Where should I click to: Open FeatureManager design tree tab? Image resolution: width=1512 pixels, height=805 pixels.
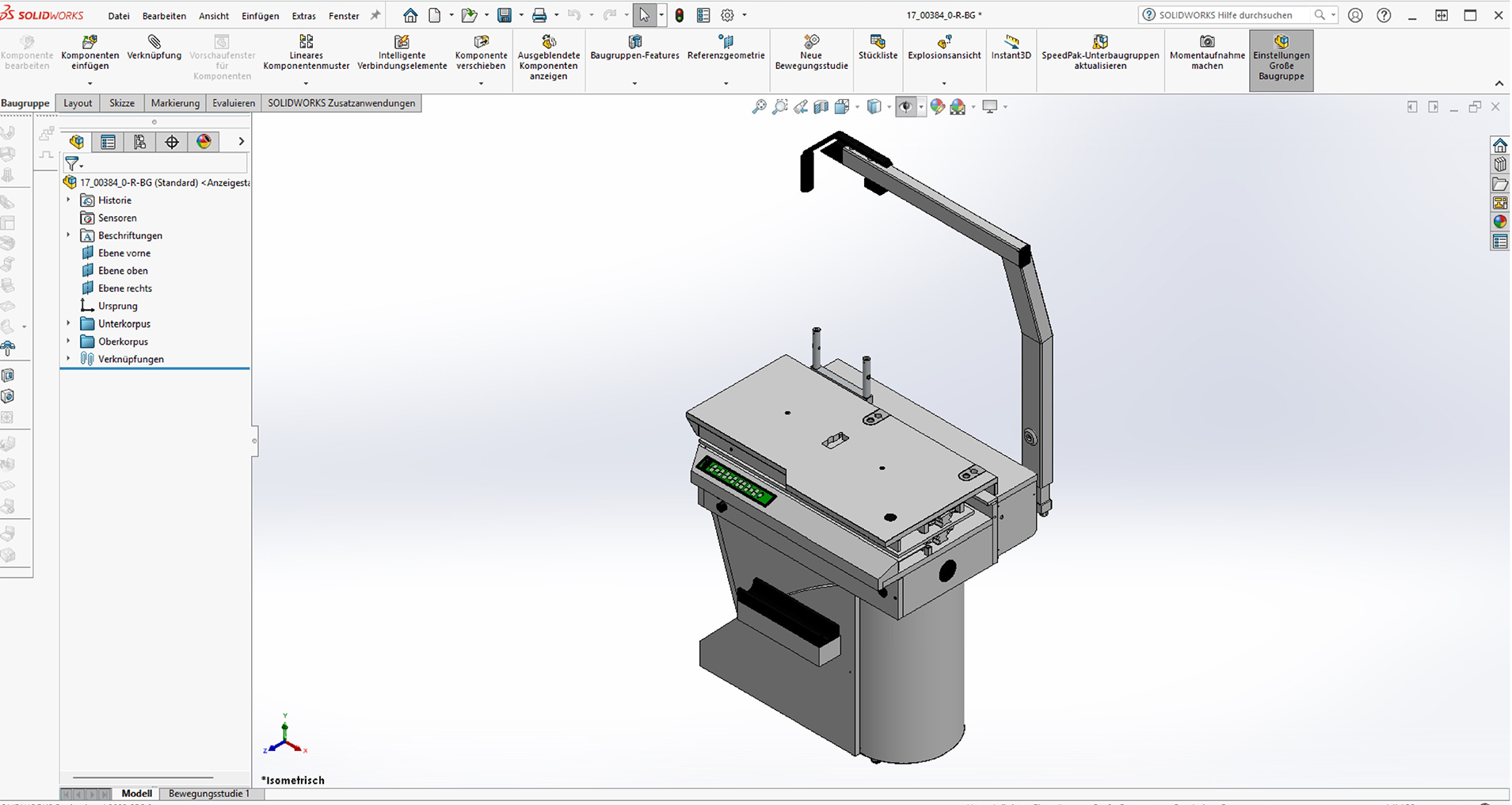(77, 142)
